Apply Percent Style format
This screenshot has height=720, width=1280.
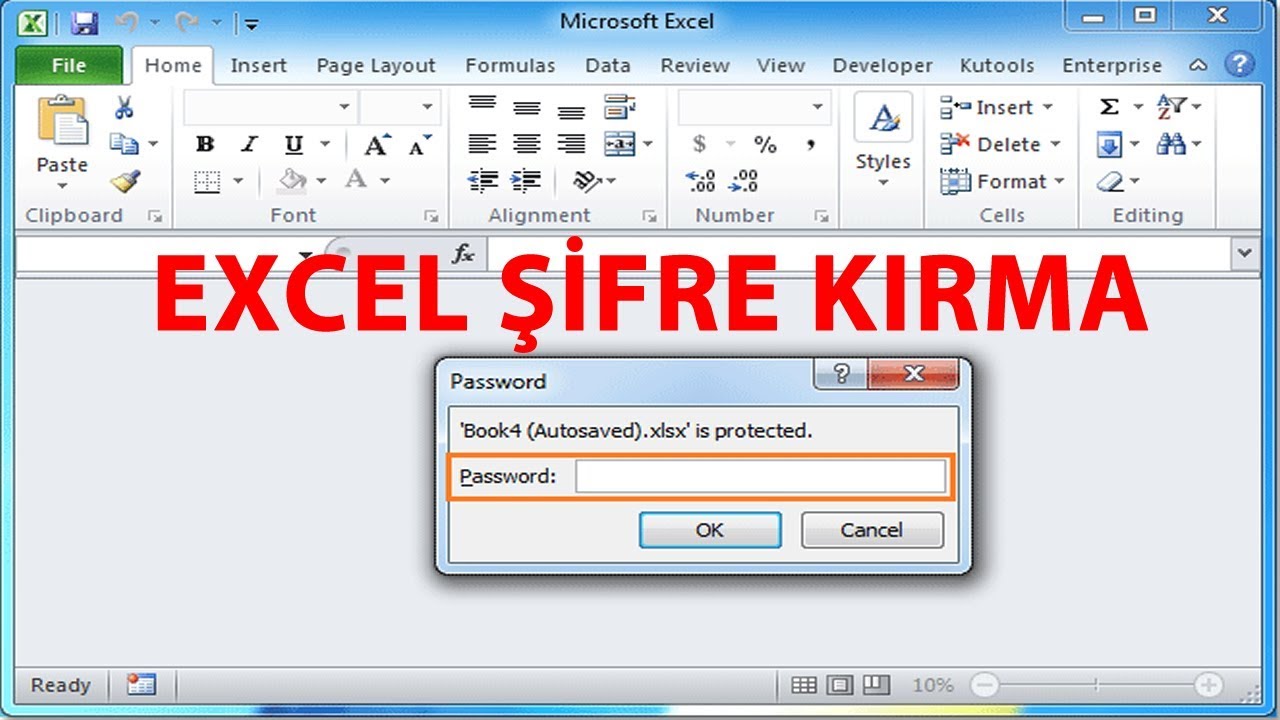coord(765,145)
